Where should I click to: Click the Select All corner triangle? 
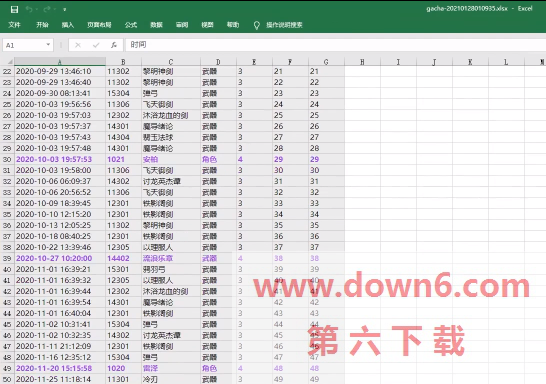point(10,62)
